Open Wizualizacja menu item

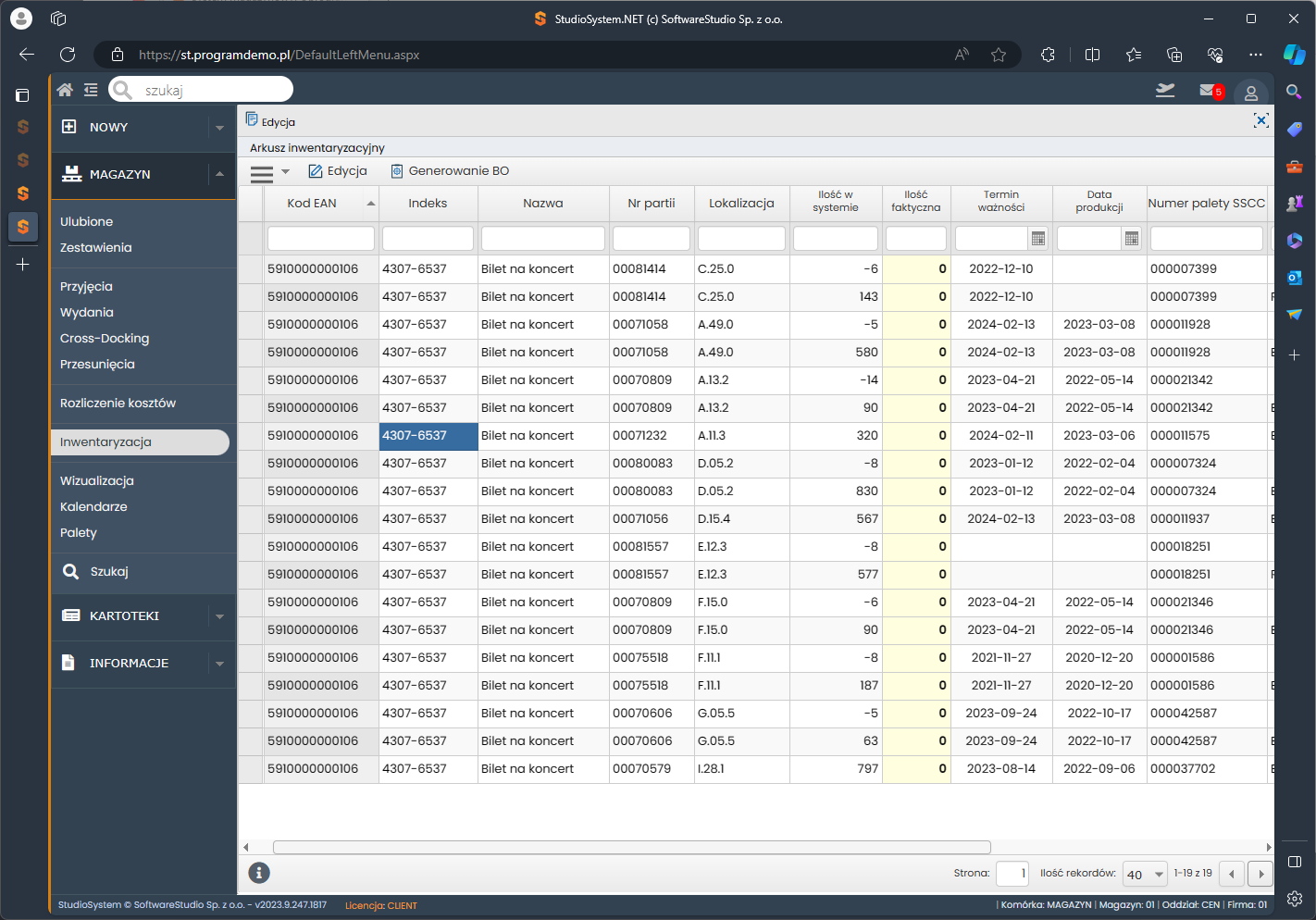point(97,481)
